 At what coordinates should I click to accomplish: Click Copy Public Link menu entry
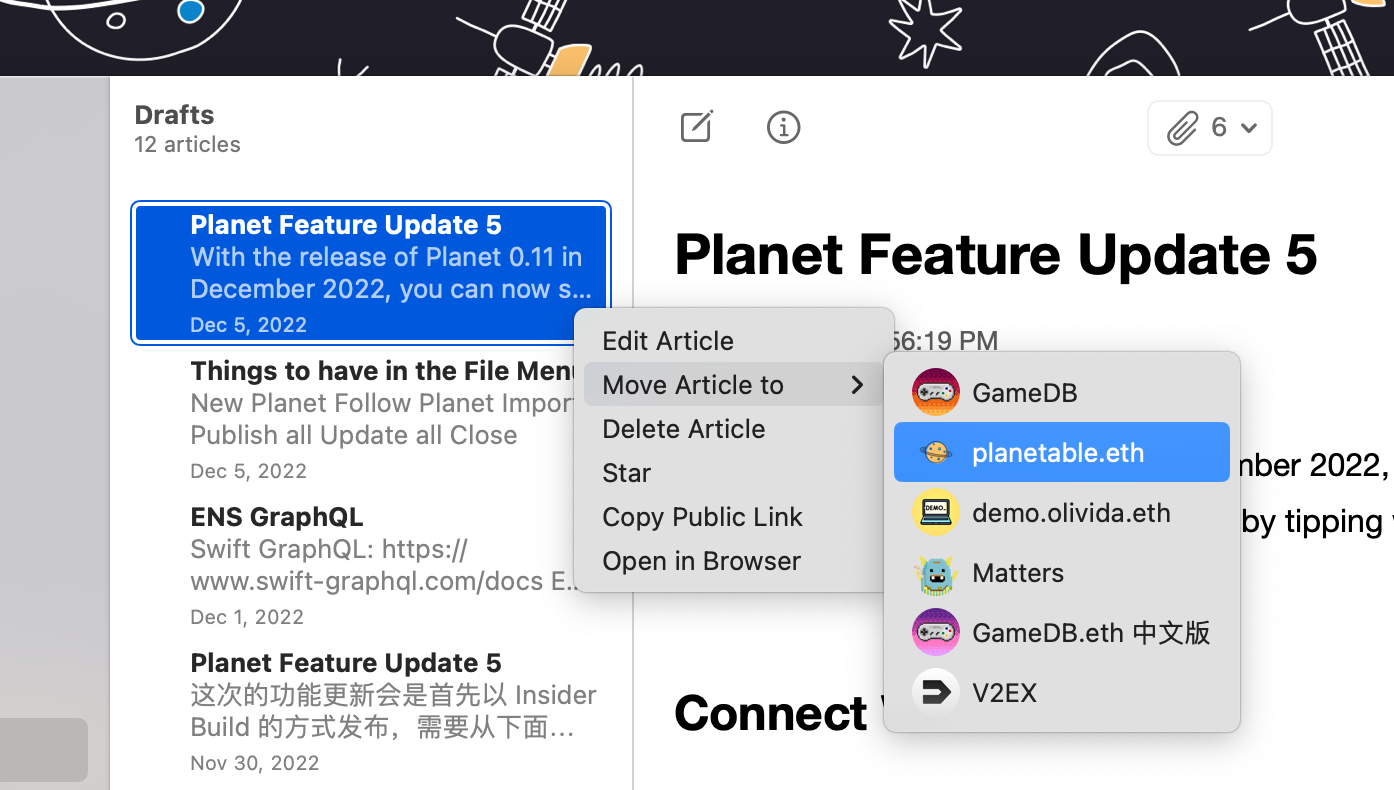702,517
